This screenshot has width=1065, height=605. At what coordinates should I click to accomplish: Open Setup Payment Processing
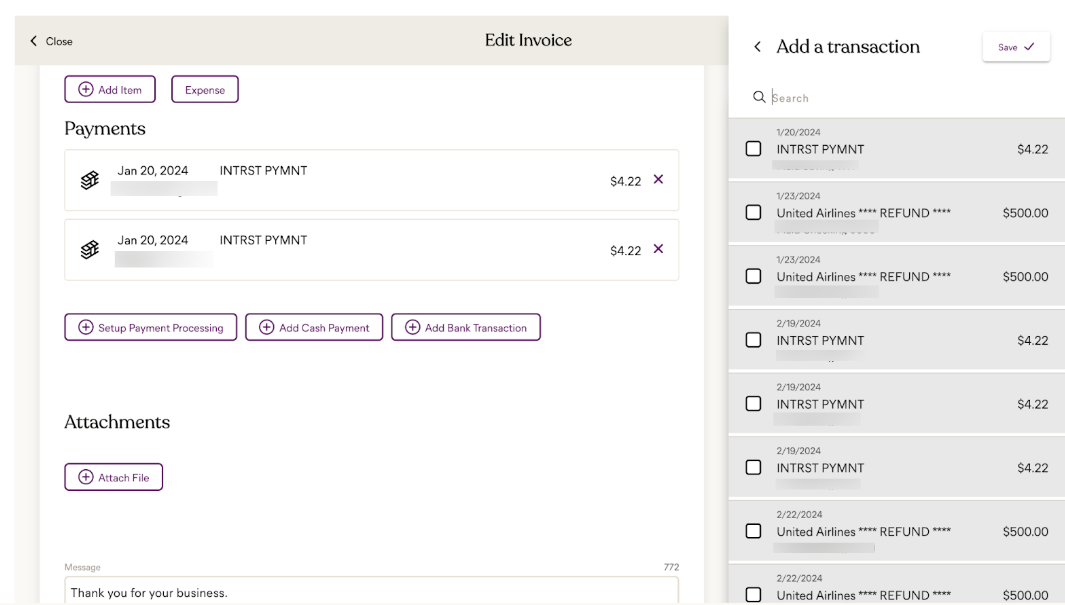coord(151,327)
